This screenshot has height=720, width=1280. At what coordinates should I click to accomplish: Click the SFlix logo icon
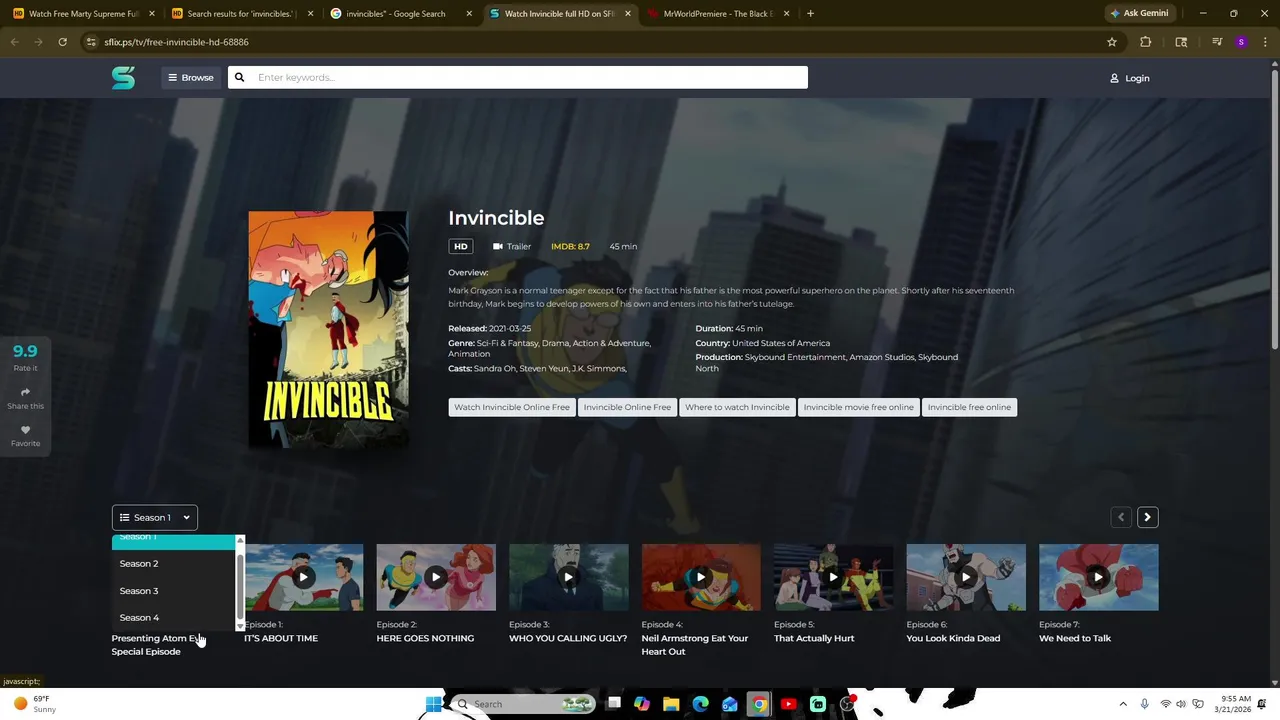pos(123,77)
